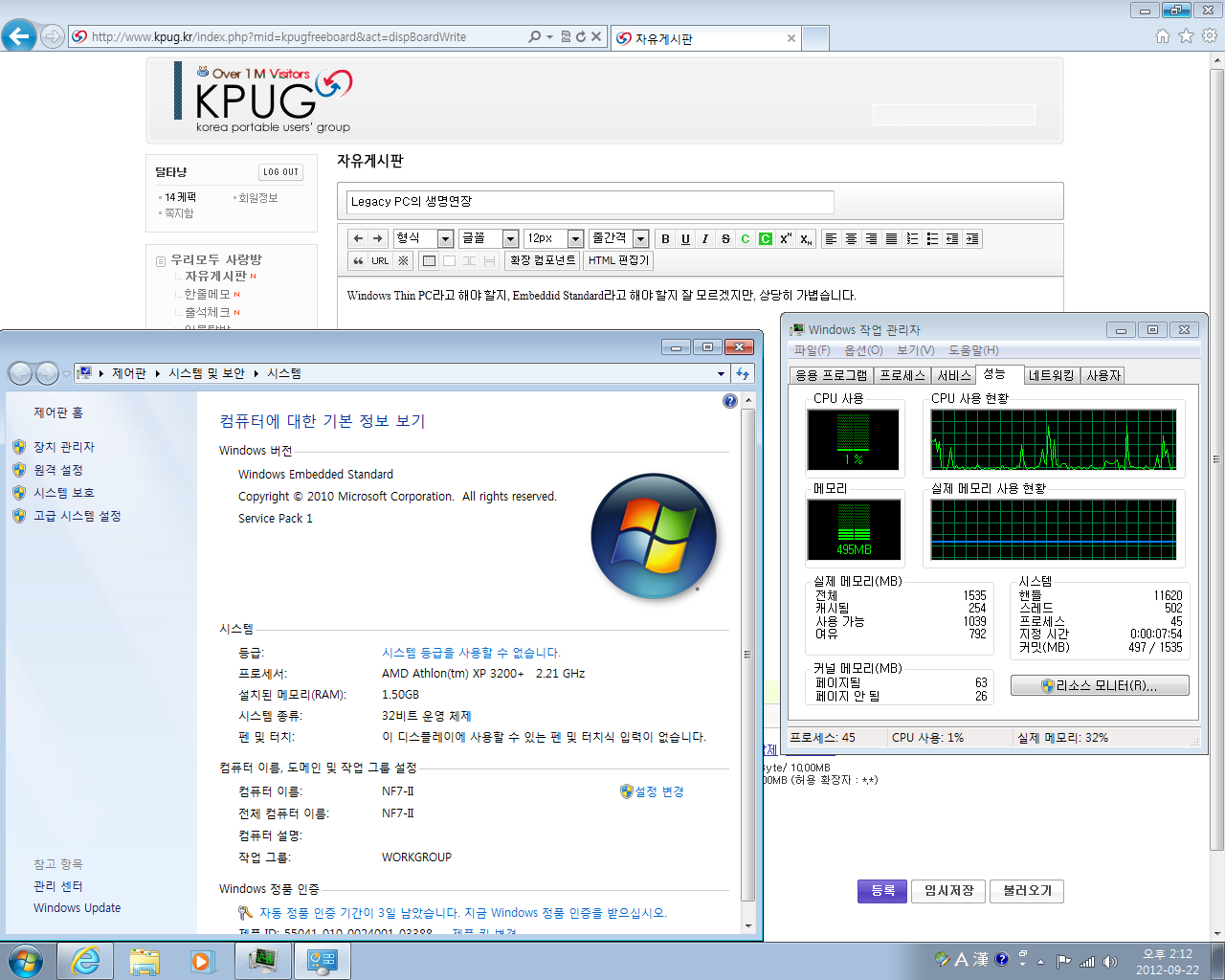Click the 설정 변경 link
Image resolution: width=1225 pixels, height=980 pixels.
pyautogui.click(x=658, y=791)
